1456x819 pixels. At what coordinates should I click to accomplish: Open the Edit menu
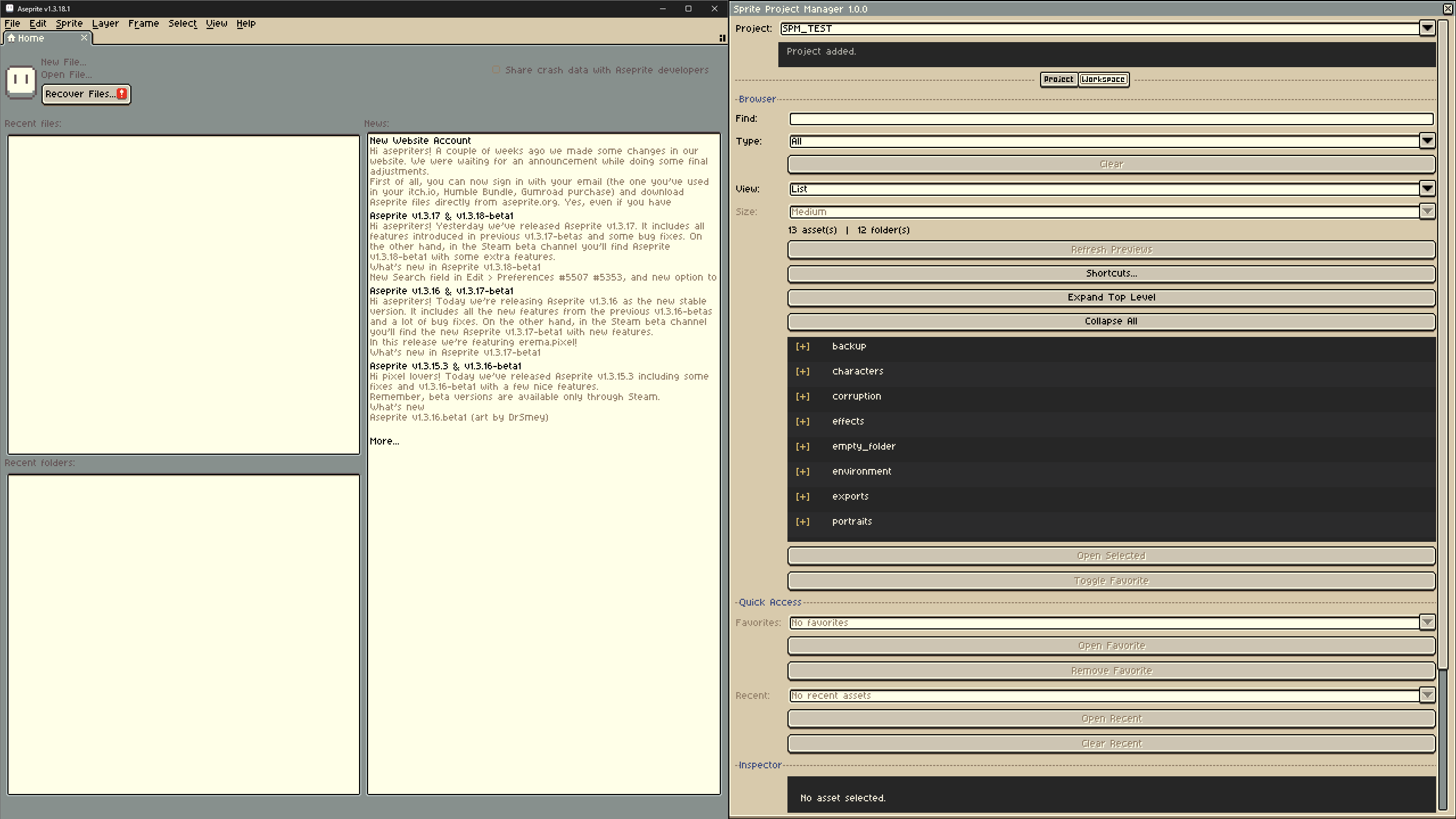[38, 23]
